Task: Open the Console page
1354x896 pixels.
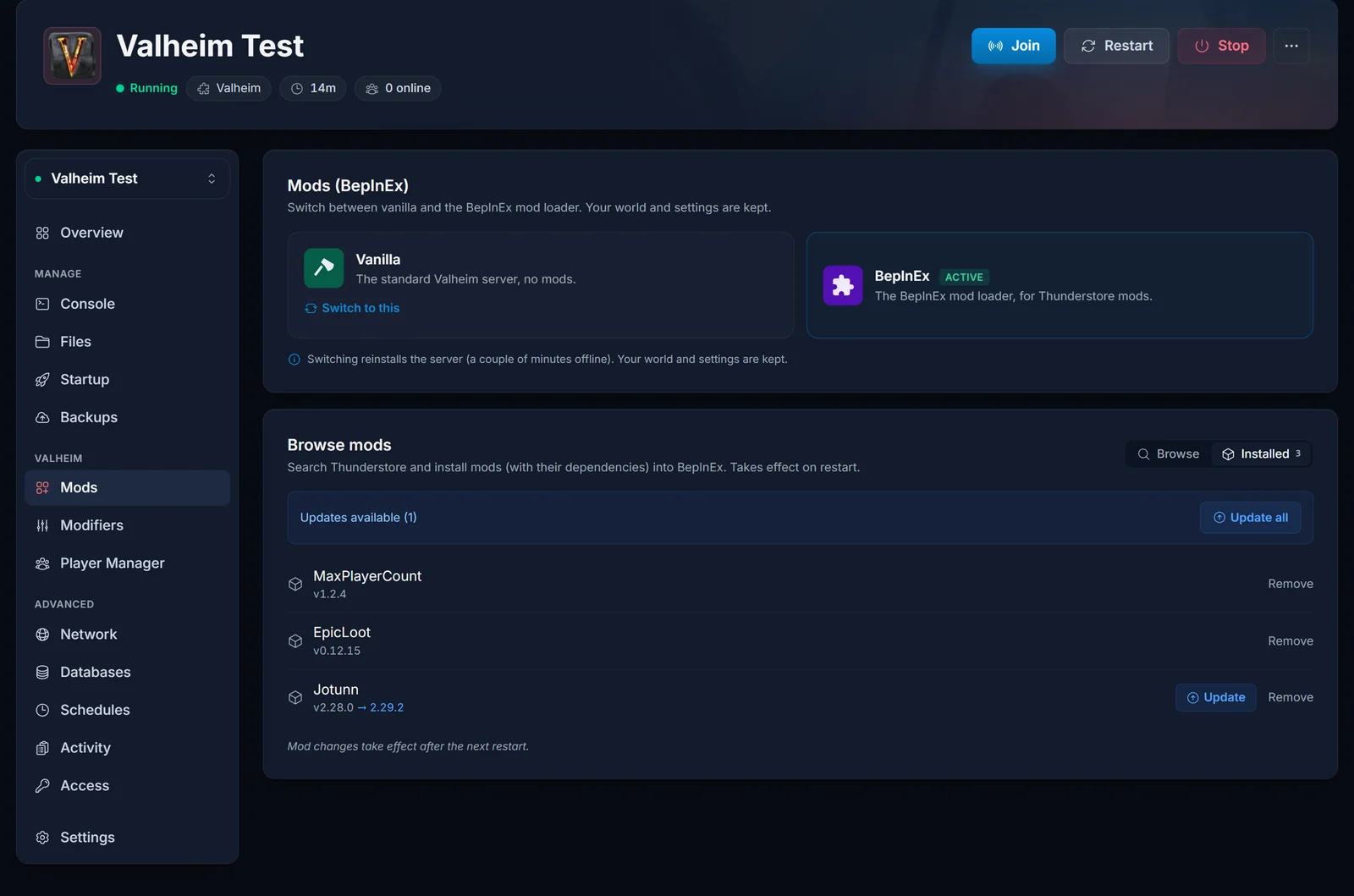Action: point(127,304)
